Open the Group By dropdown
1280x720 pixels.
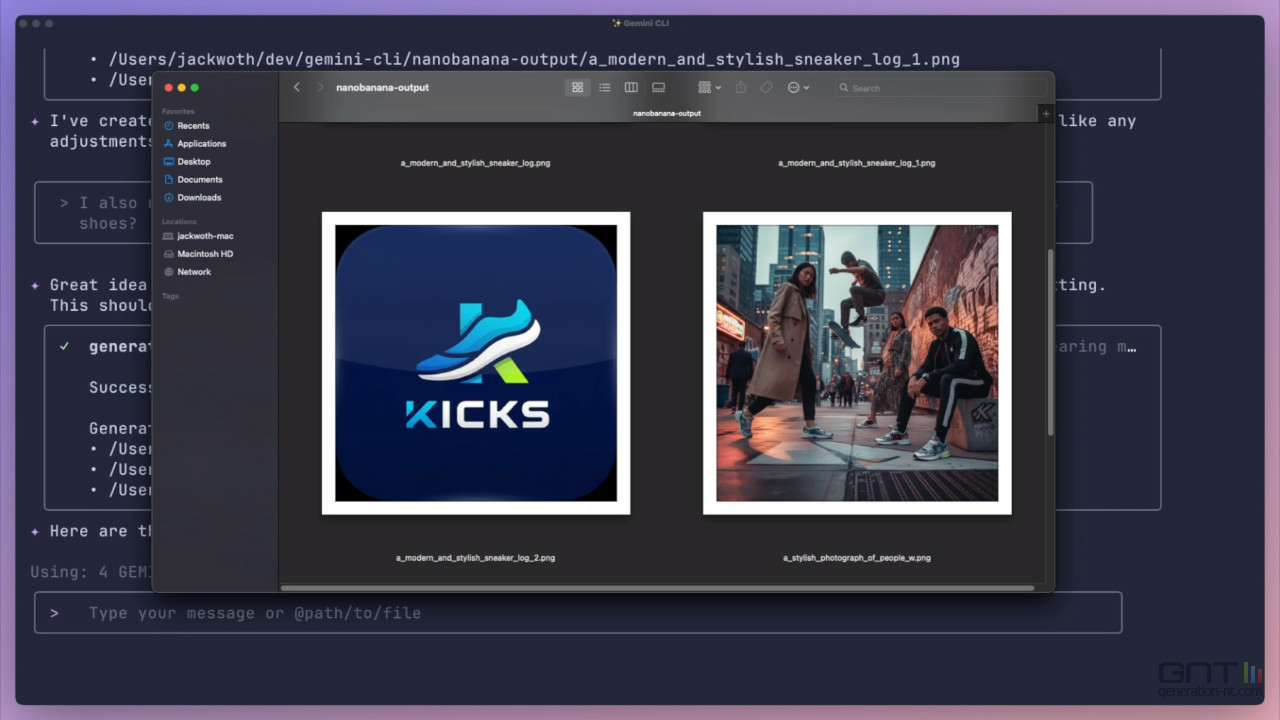pos(709,88)
